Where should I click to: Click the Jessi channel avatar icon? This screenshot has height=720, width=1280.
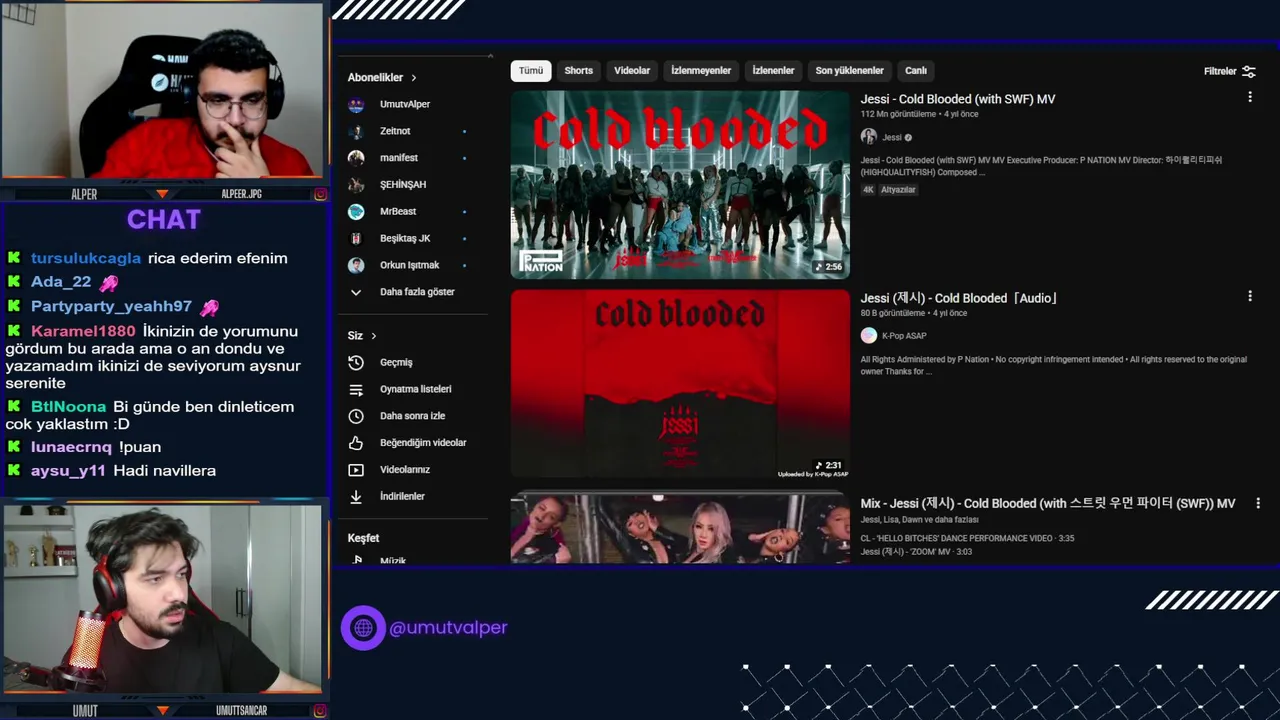(868, 137)
